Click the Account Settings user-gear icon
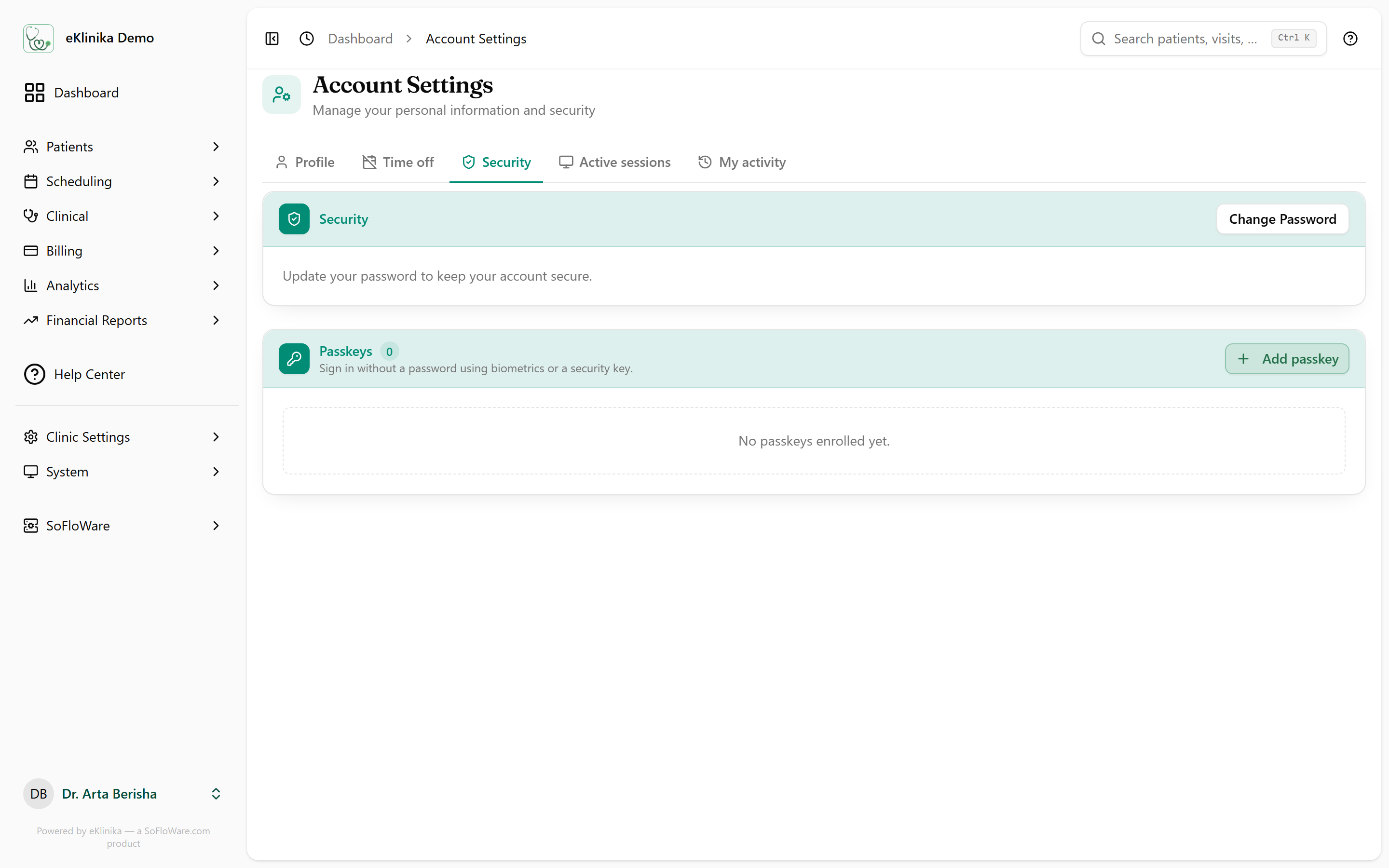 point(282,95)
